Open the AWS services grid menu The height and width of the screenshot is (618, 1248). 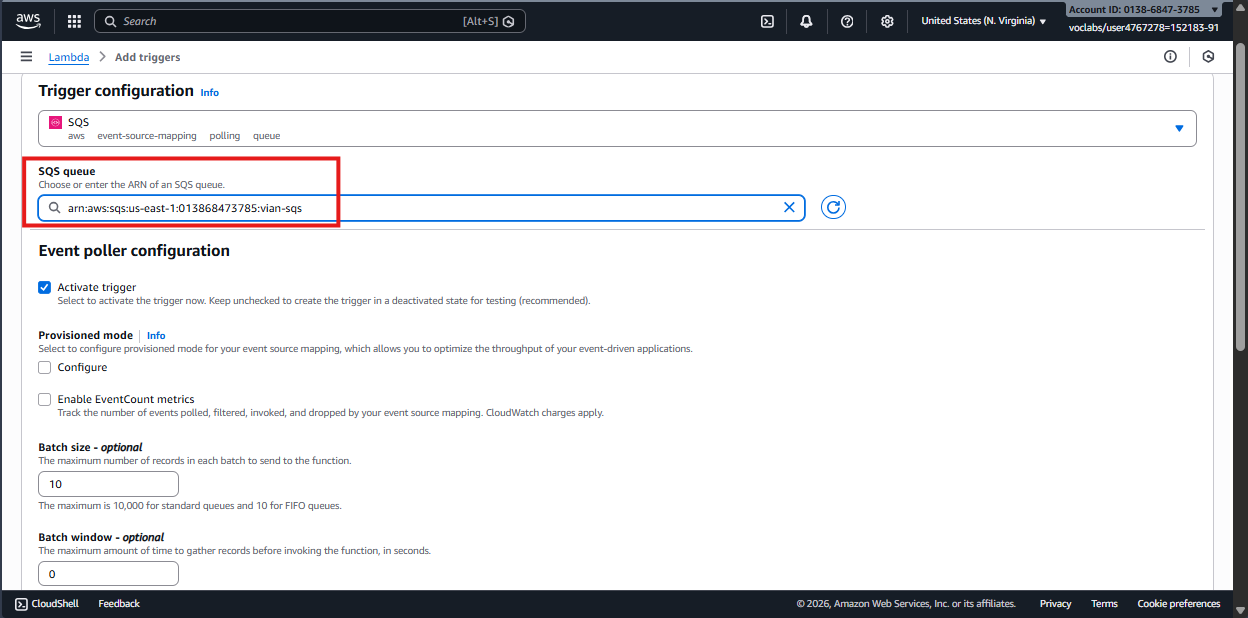tap(74, 20)
